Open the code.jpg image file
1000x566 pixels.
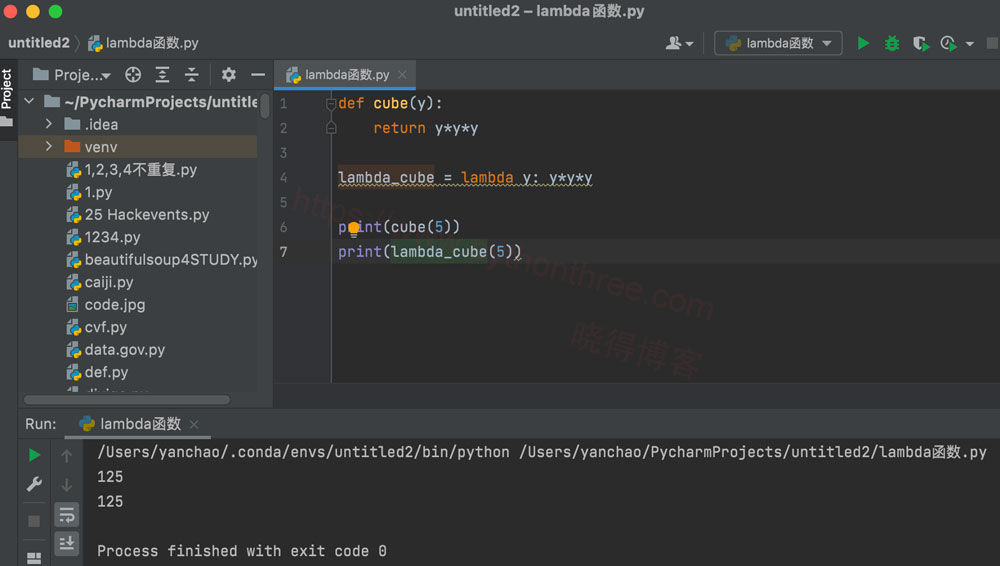click(x=106, y=304)
